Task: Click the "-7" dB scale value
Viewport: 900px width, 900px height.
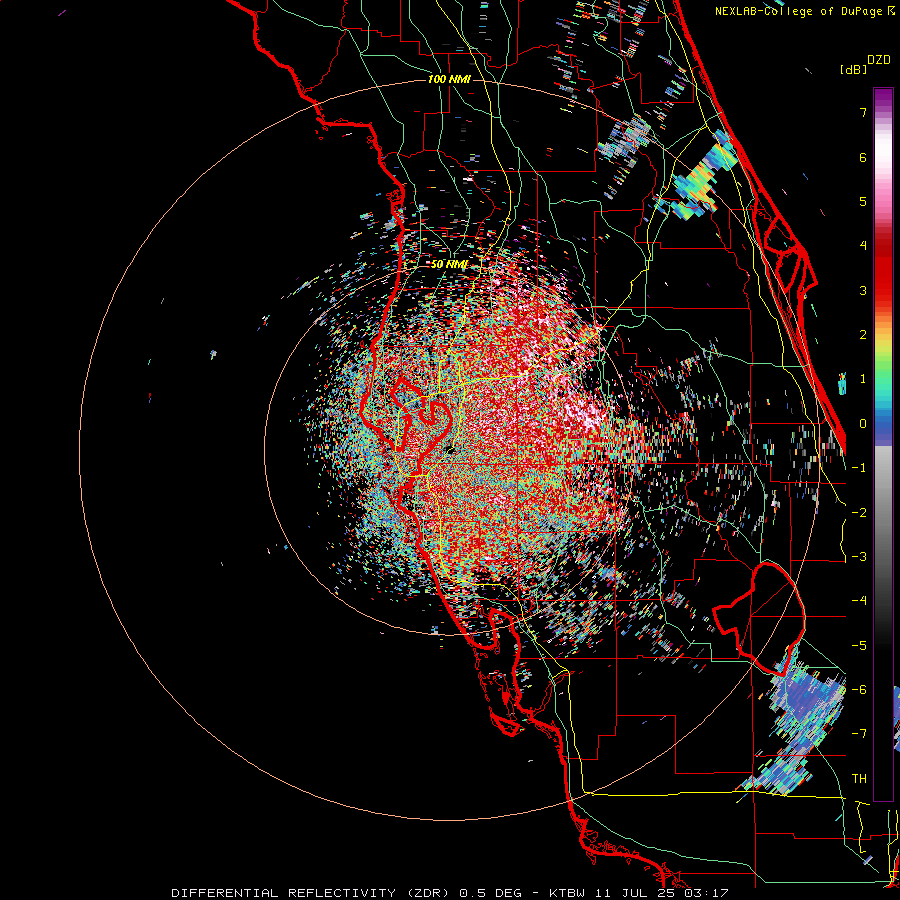Action: pos(859,734)
